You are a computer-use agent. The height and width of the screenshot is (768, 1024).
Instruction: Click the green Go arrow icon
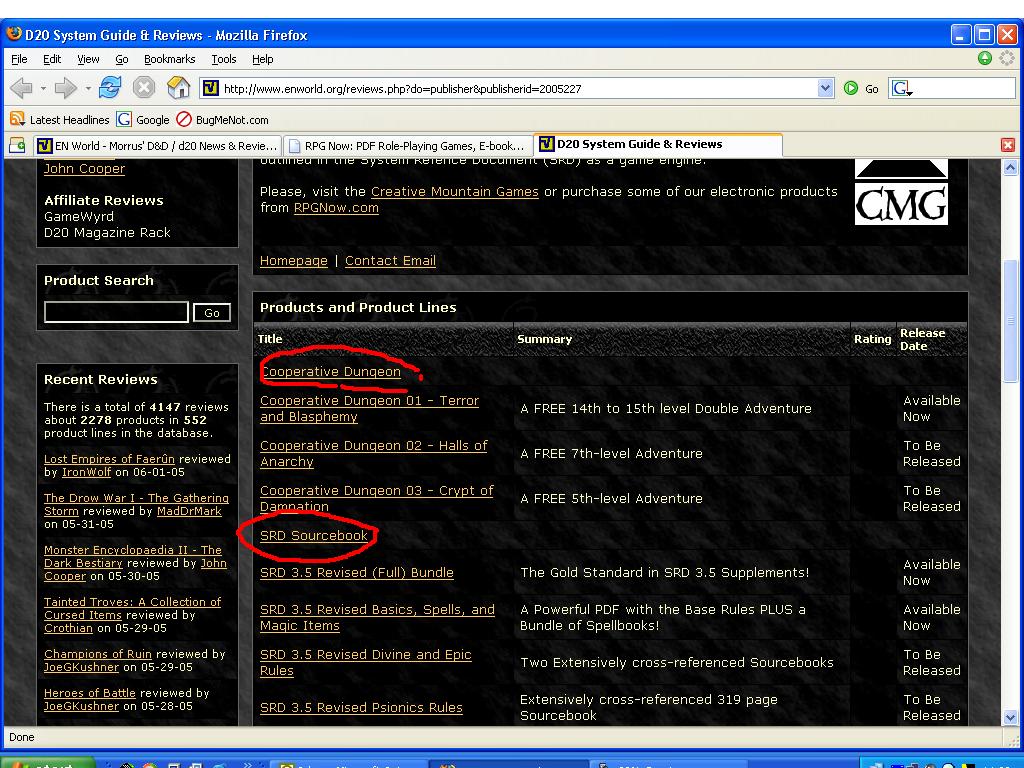pyautogui.click(x=851, y=88)
